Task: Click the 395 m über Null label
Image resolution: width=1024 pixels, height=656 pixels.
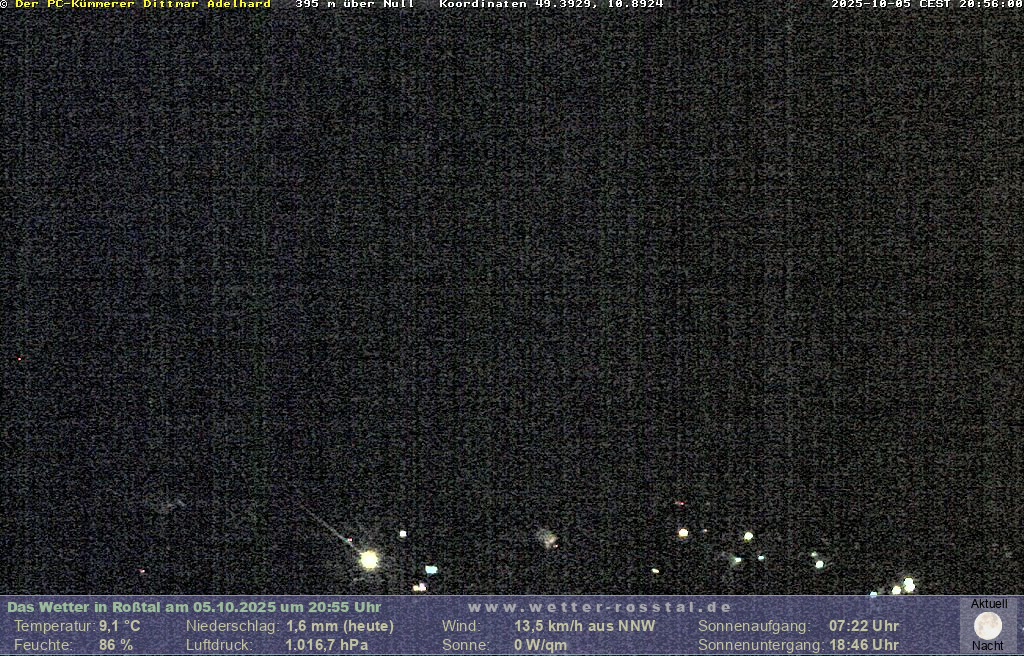Action: [x=355, y=5]
